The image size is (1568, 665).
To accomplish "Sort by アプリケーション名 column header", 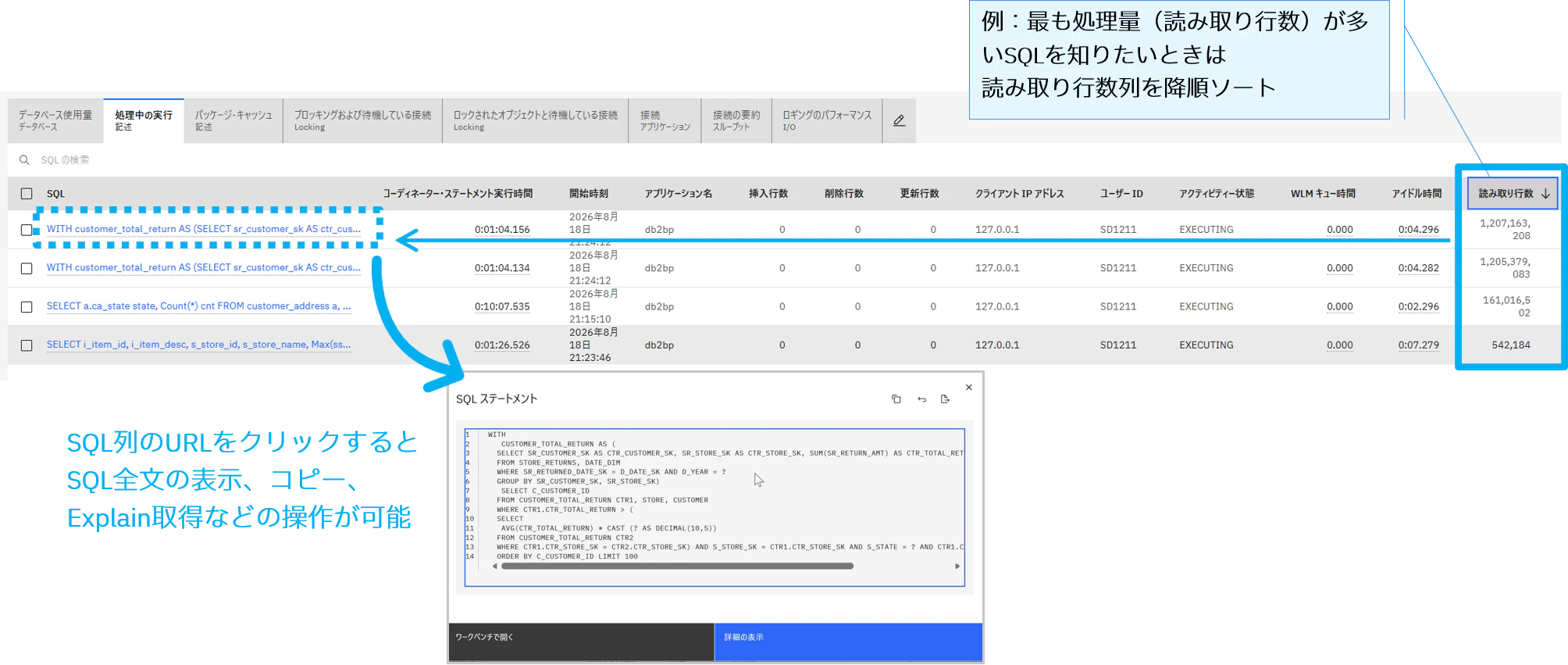I will click(x=679, y=194).
